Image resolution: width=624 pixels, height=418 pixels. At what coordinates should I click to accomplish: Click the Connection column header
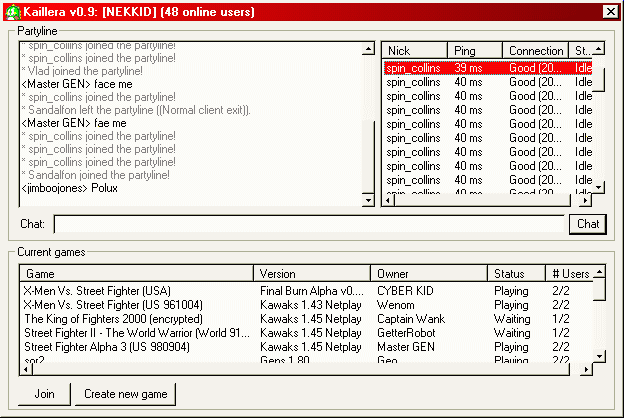[x=535, y=51]
